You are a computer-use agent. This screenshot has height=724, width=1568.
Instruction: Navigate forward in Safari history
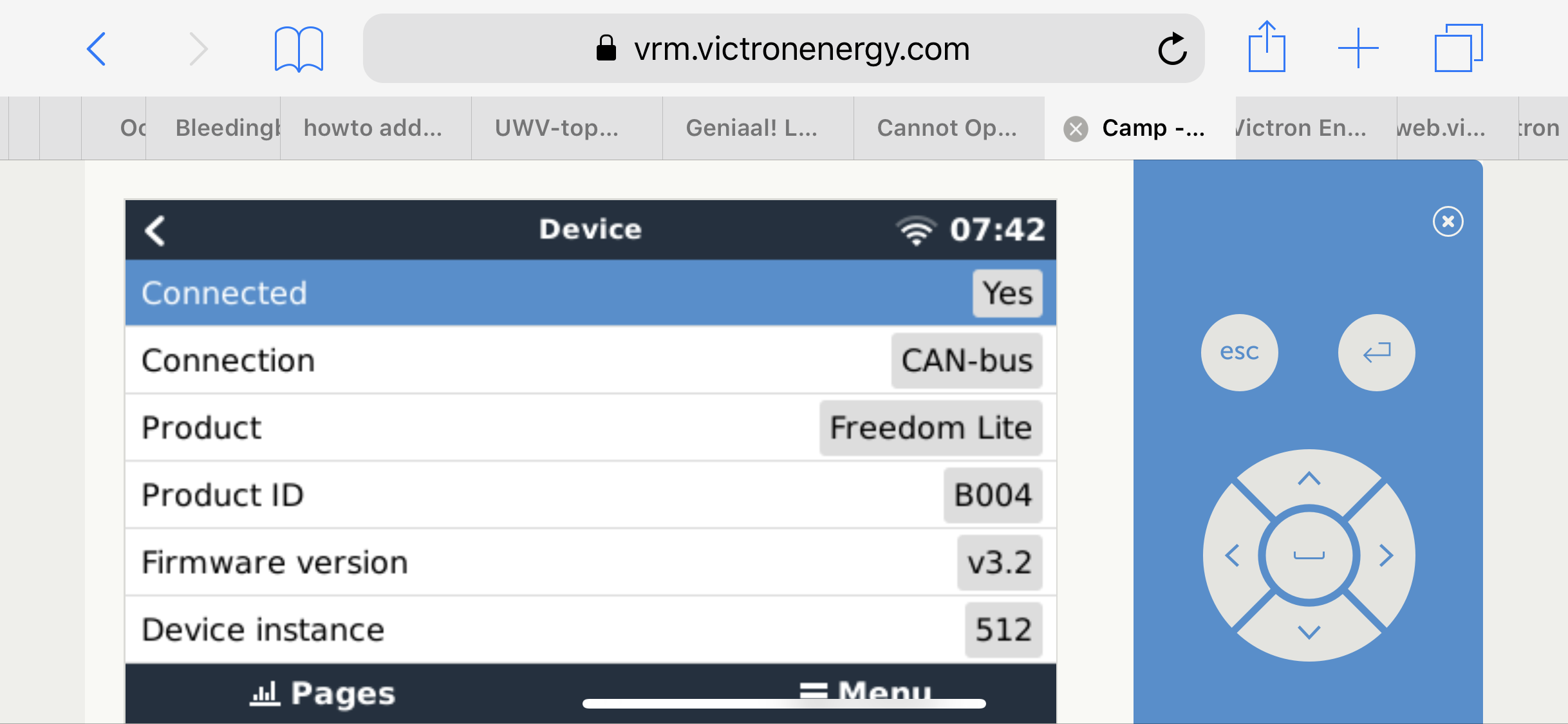(x=198, y=48)
